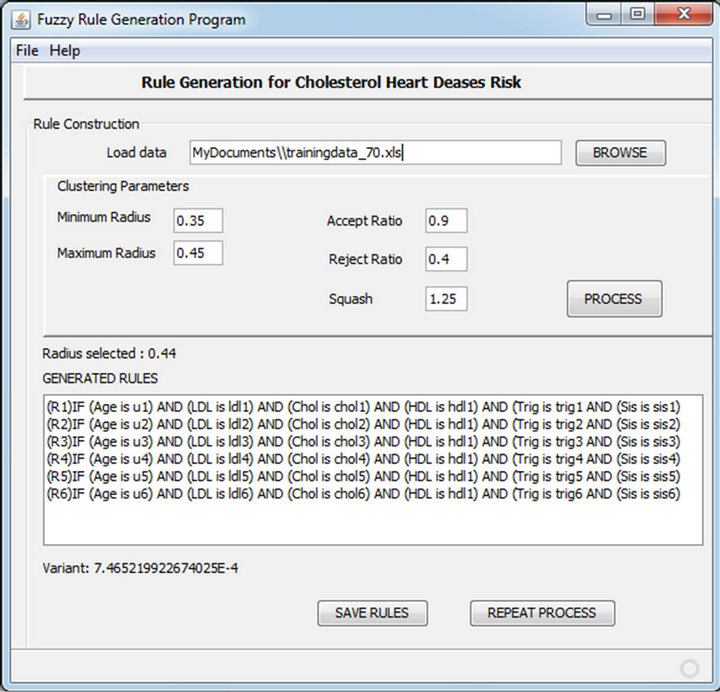720x692 pixels.
Task: Click the Accept Ratio field showing 0.9
Action: click(446, 220)
